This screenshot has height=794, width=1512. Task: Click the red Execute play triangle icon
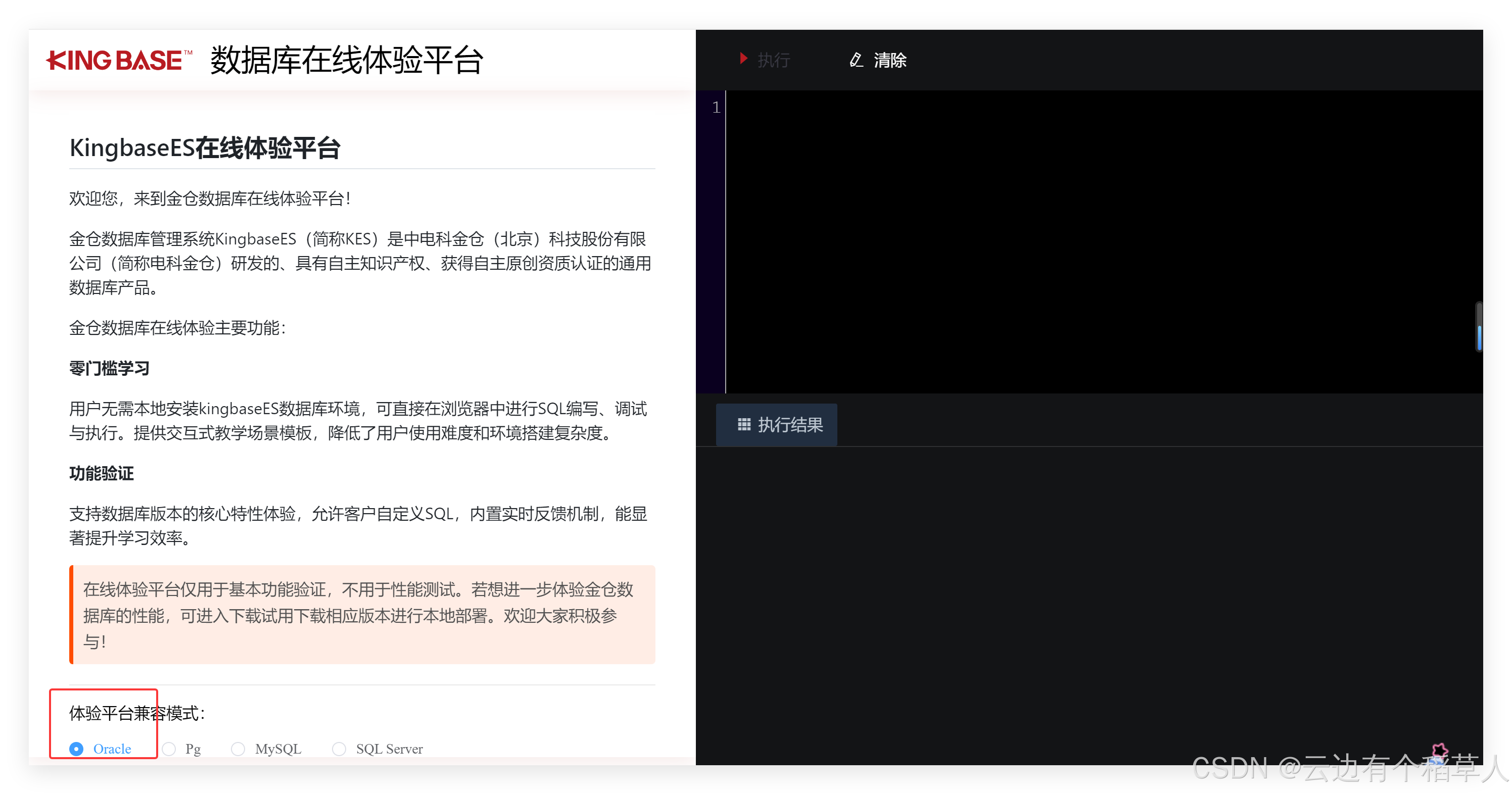743,59
